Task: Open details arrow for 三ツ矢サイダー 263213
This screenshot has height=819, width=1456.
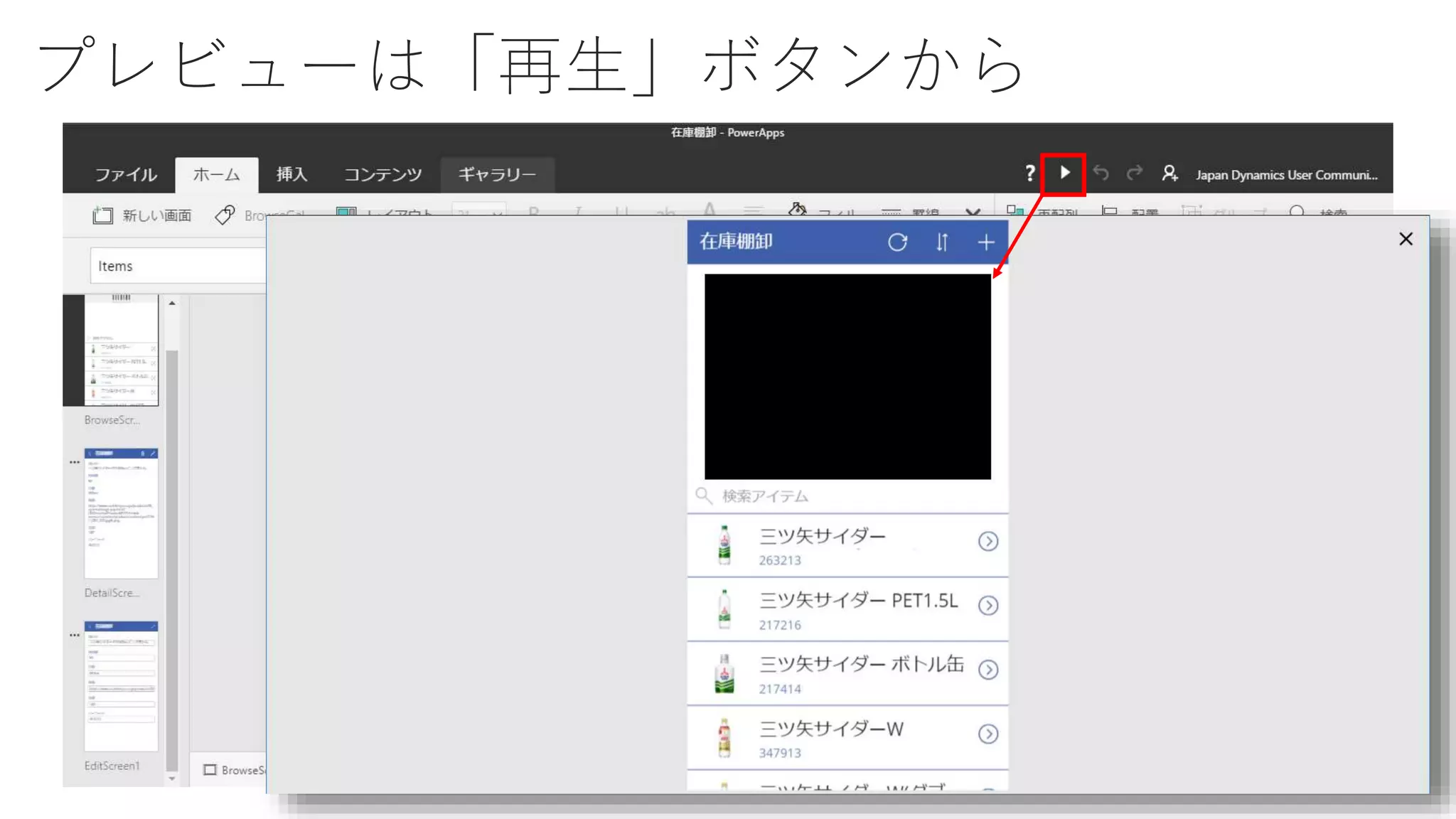Action: (988, 541)
